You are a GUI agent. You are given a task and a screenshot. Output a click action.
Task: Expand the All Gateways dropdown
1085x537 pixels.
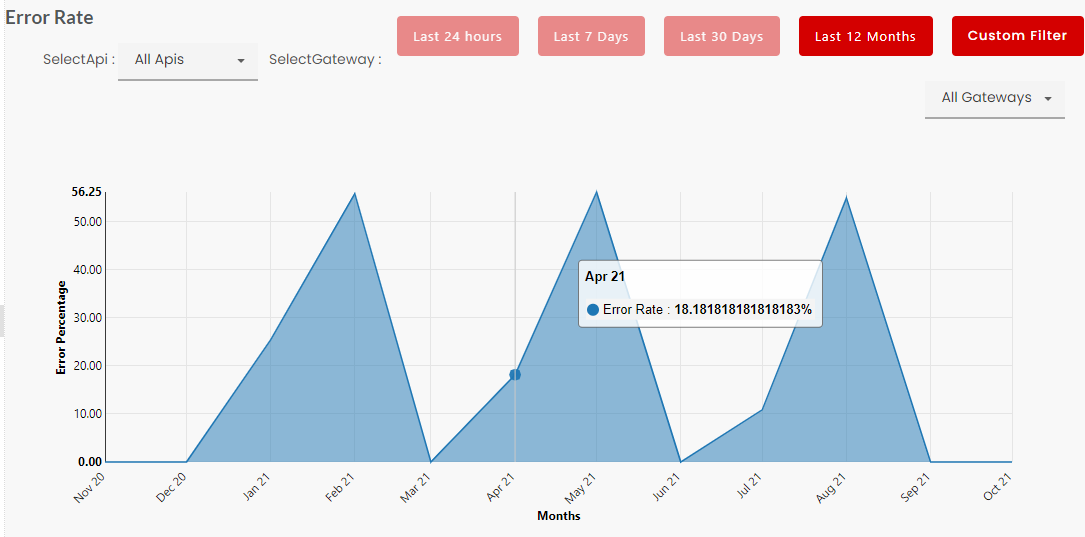[994, 99]
